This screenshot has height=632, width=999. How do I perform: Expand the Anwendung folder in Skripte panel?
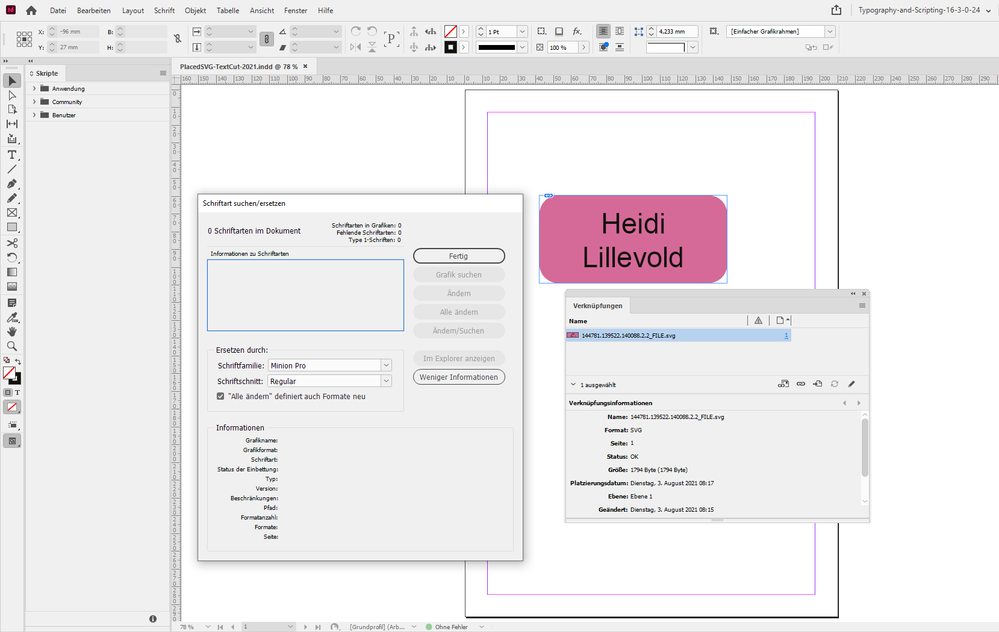pos(34,89)
